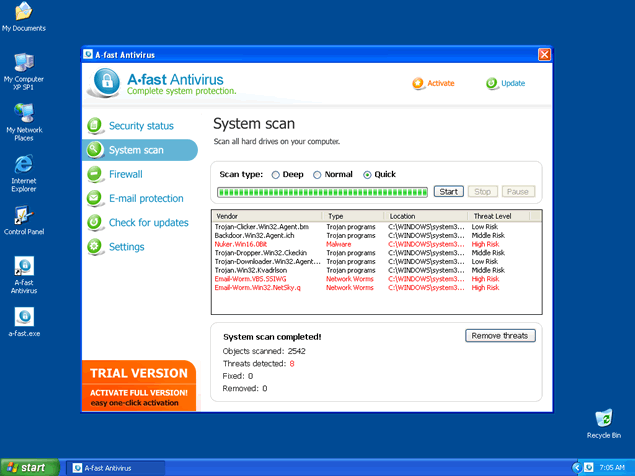The image size is (635, 476).
Task: Sort results by Vendor column header
Action: click(x=266, y=216)
